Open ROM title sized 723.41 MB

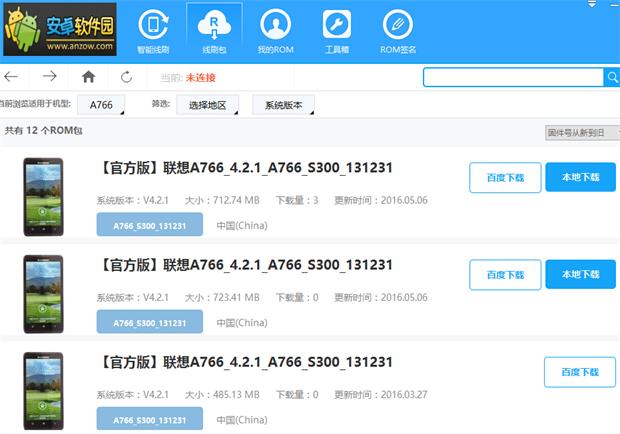click(246, 265)
